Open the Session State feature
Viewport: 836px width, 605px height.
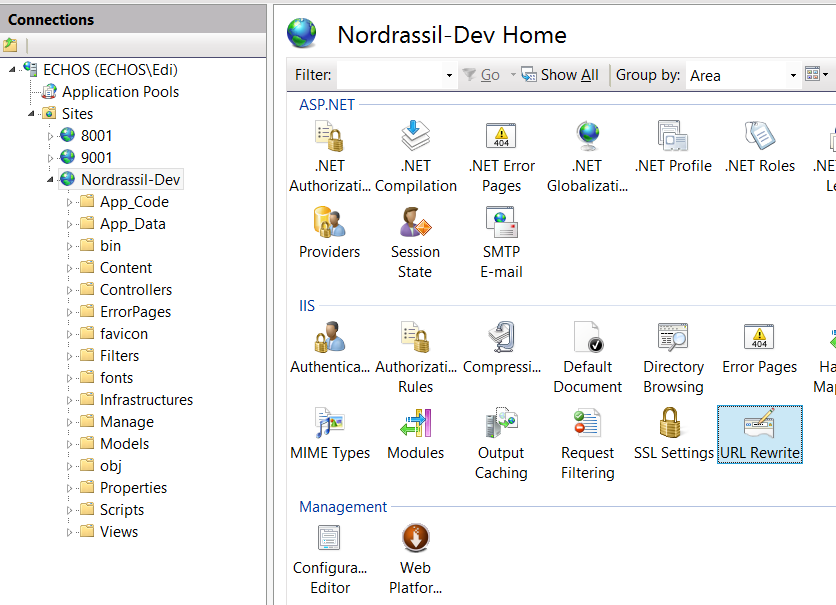point(415,243)
